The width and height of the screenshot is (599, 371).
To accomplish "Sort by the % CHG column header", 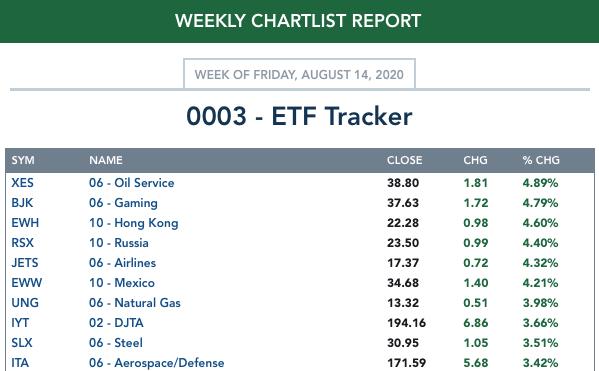I will 541,160.
